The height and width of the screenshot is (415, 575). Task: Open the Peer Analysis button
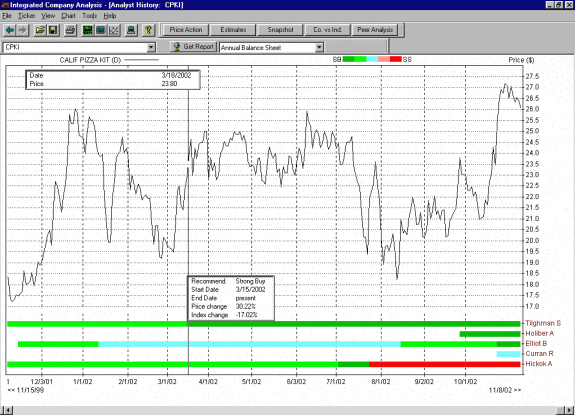tap(375, 30)
